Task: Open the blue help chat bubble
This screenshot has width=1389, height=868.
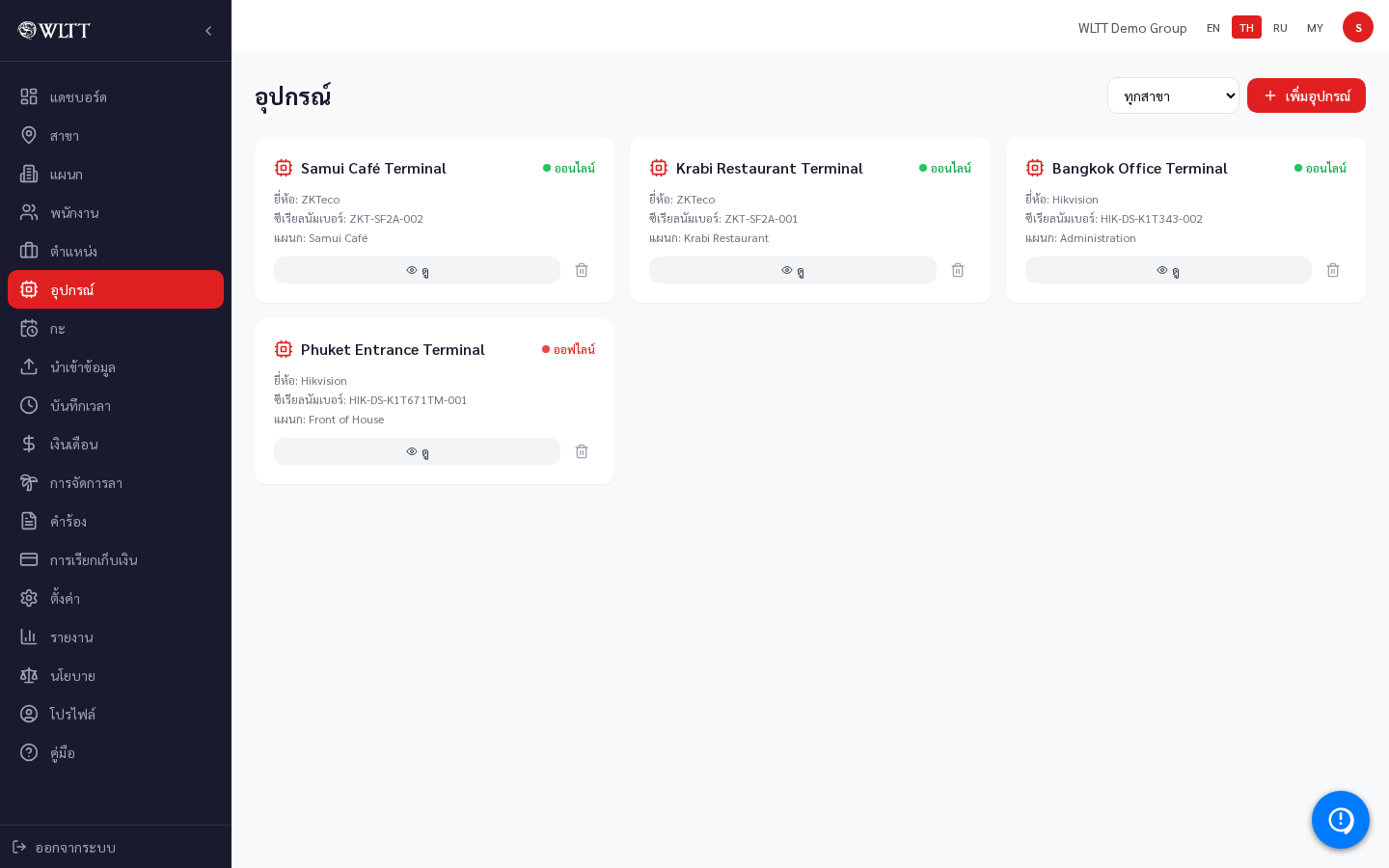Action: (x=1341, y=820)
